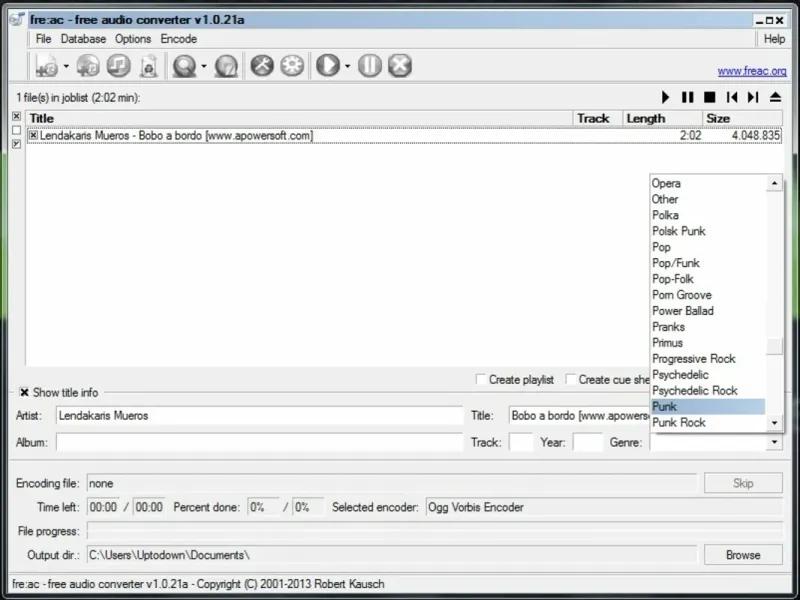Select Polka in the genre list
800x600 pixels.
pos(708,215)
